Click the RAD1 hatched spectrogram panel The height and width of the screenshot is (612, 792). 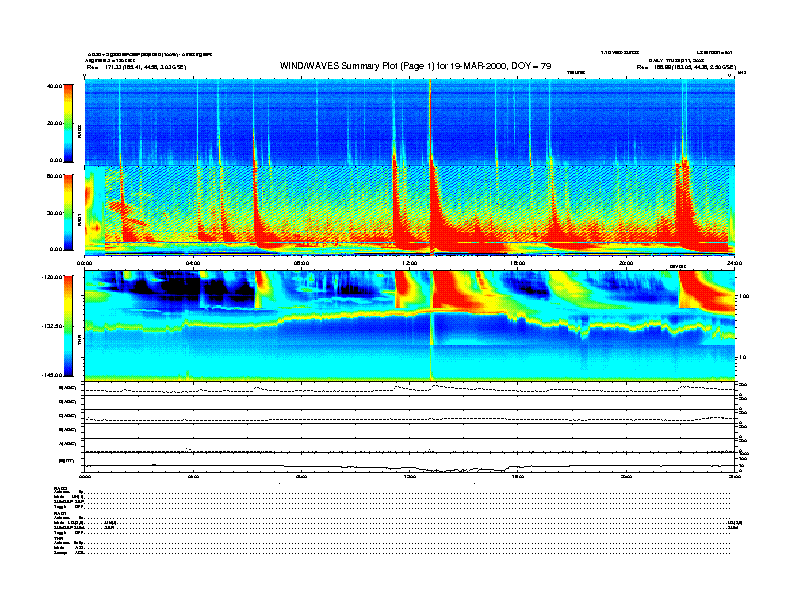pyautogui.click(x=410, y=210)
